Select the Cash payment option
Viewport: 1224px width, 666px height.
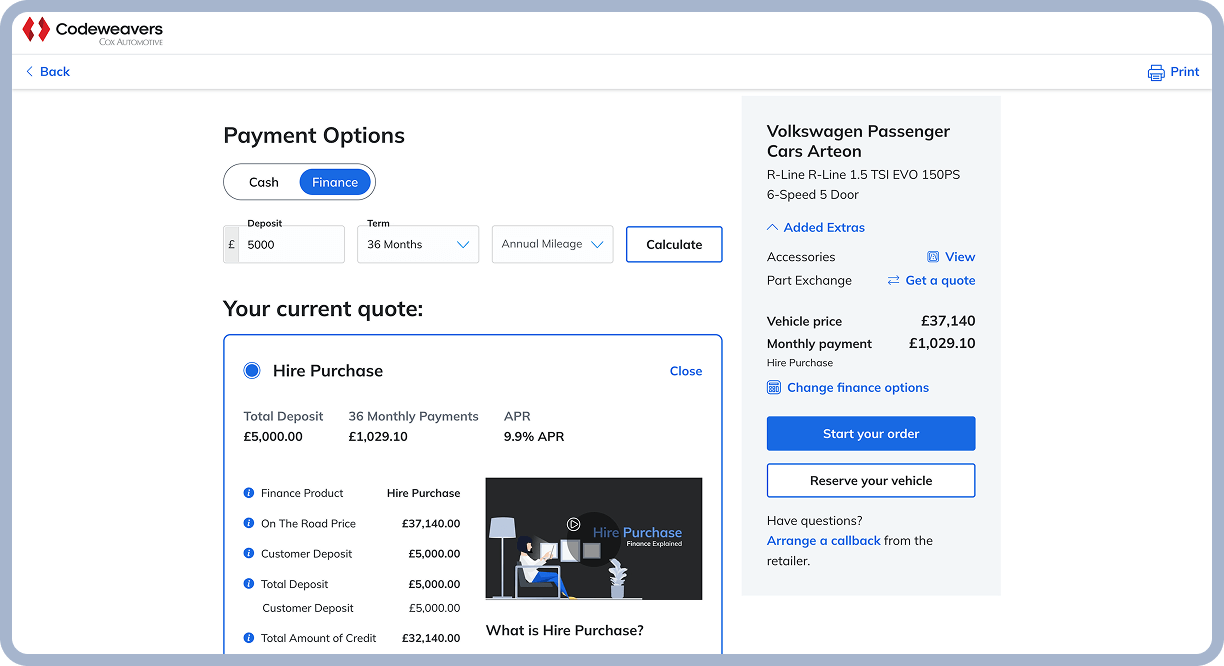(x=264, y=182)
